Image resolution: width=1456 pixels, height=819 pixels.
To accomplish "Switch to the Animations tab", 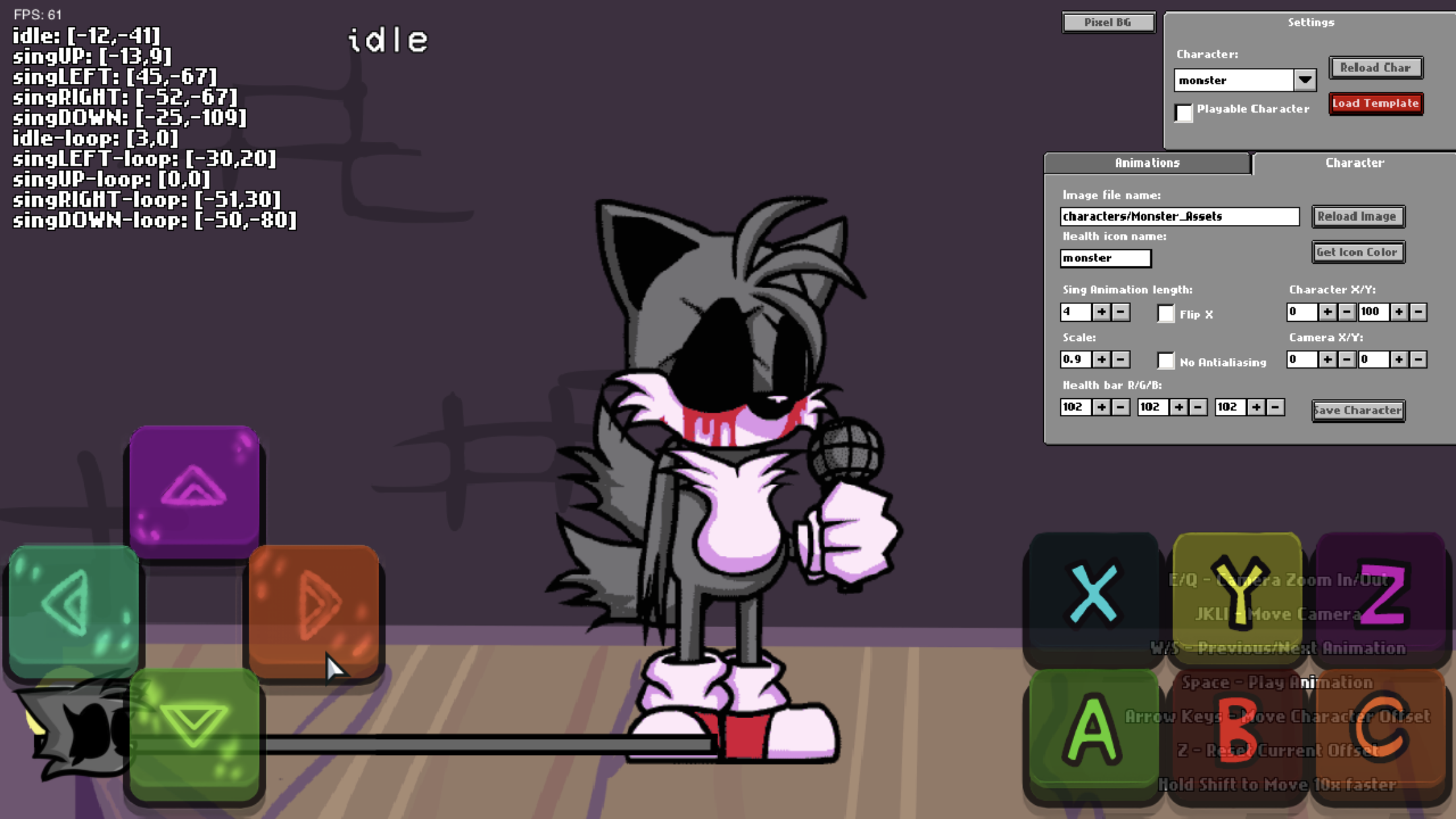I will [1145, 163].
